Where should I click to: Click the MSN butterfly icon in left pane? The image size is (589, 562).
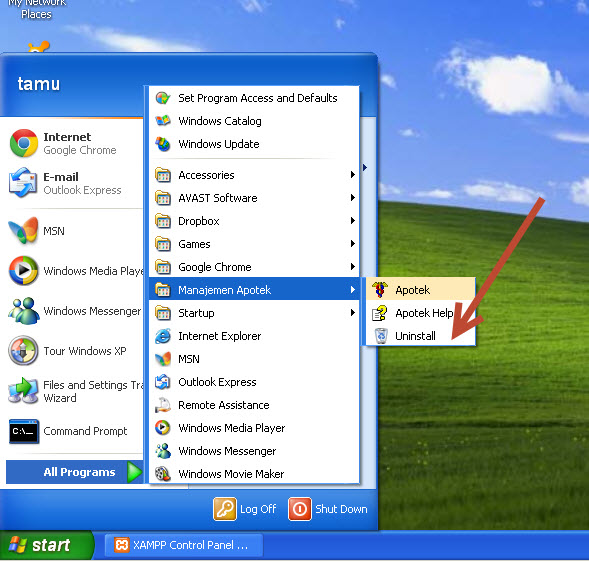coord(23,230)
